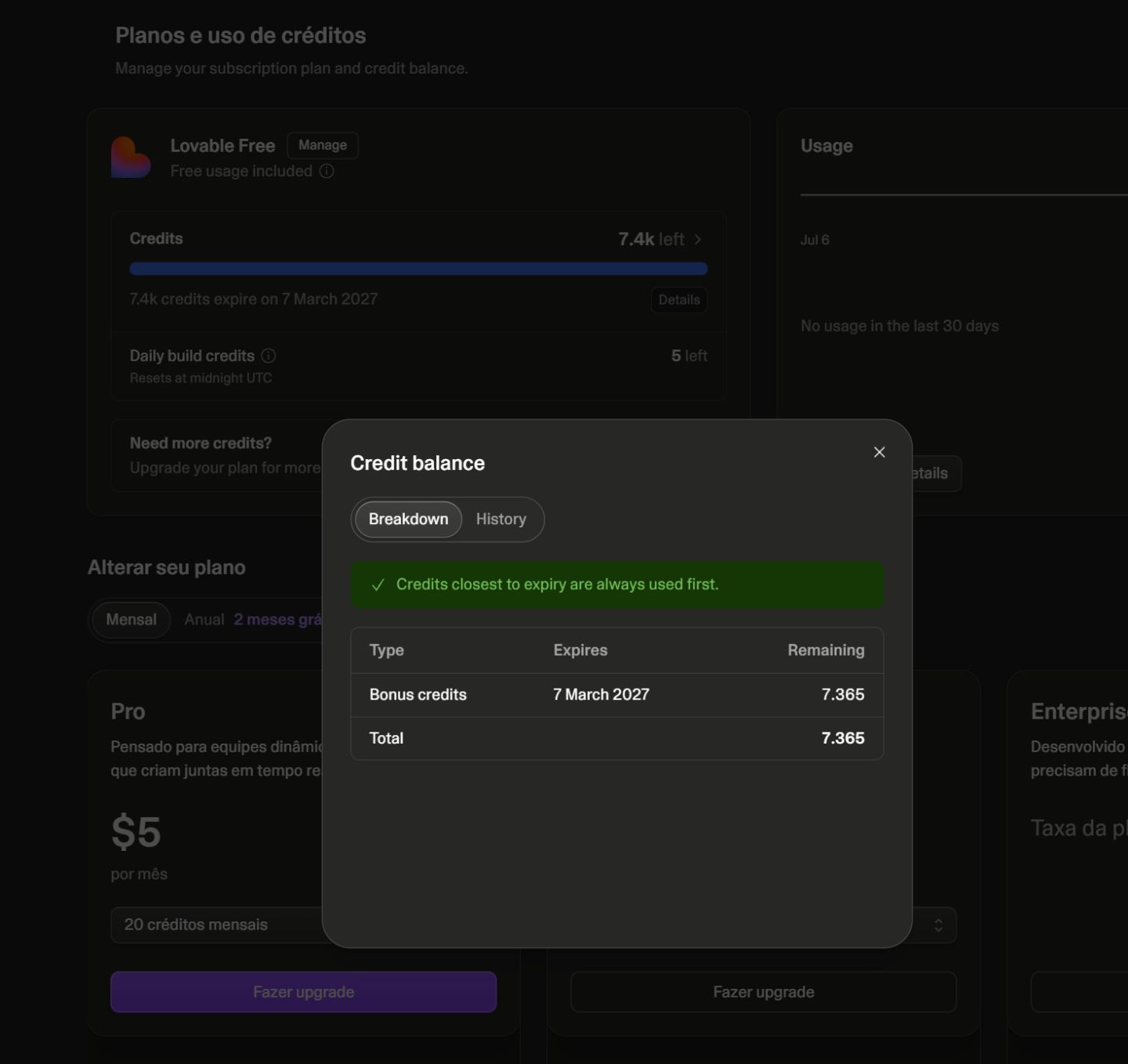
Task: Click the blue Credits progress bar
Action: pos(418,269)
